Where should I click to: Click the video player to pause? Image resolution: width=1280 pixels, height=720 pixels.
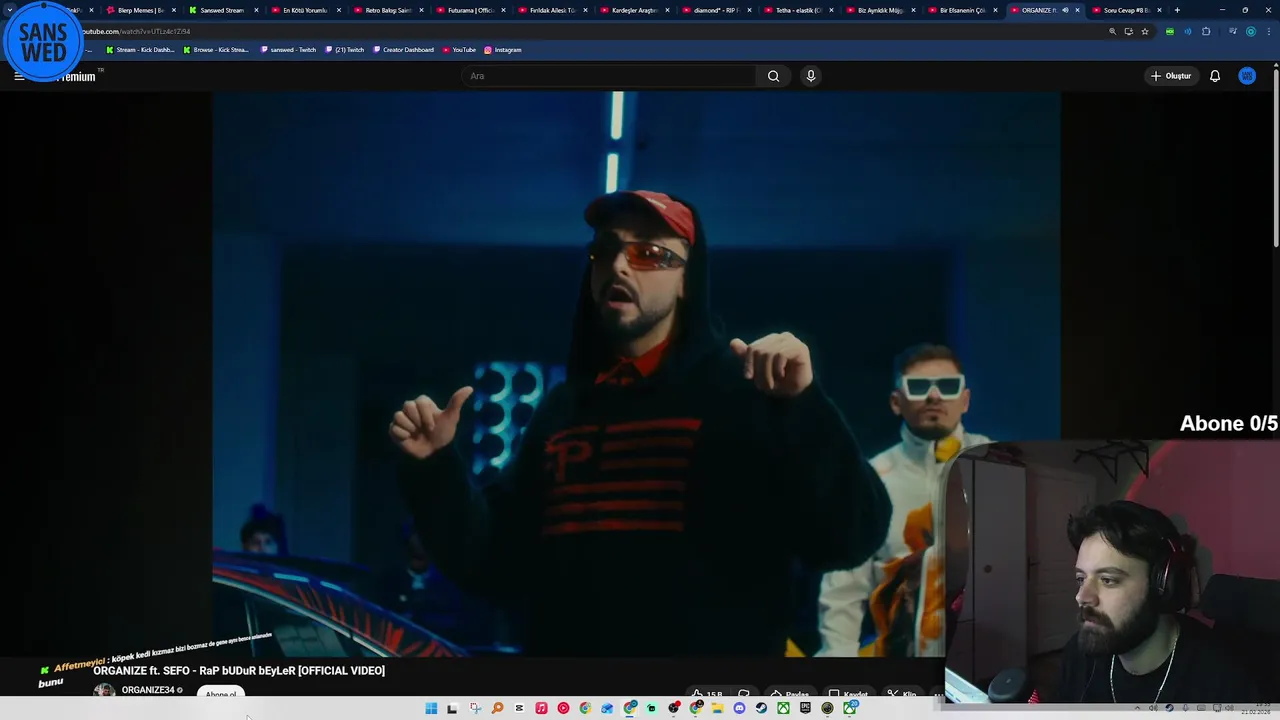[636, 374]
